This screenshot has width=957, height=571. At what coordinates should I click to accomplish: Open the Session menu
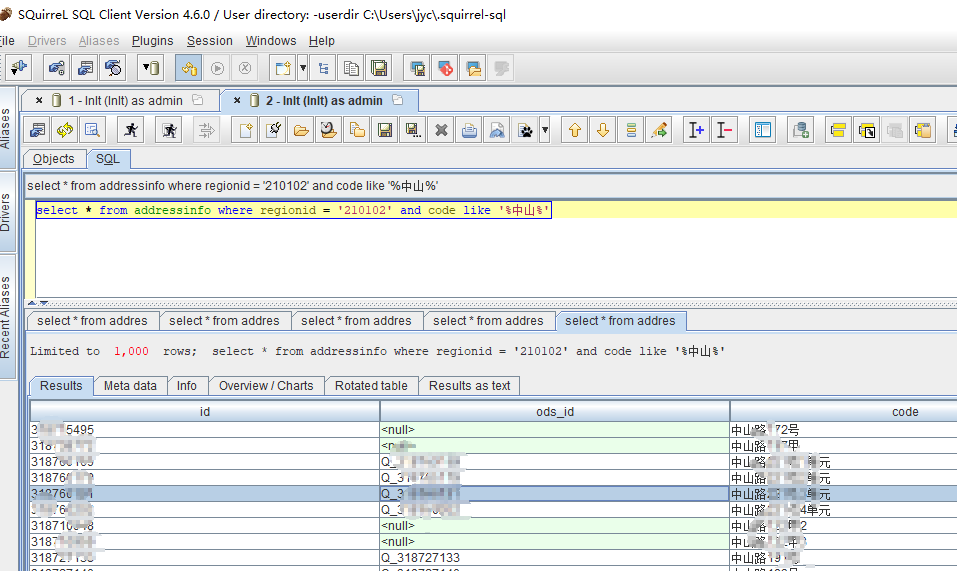pyautogui.click(x=210, y=41)
